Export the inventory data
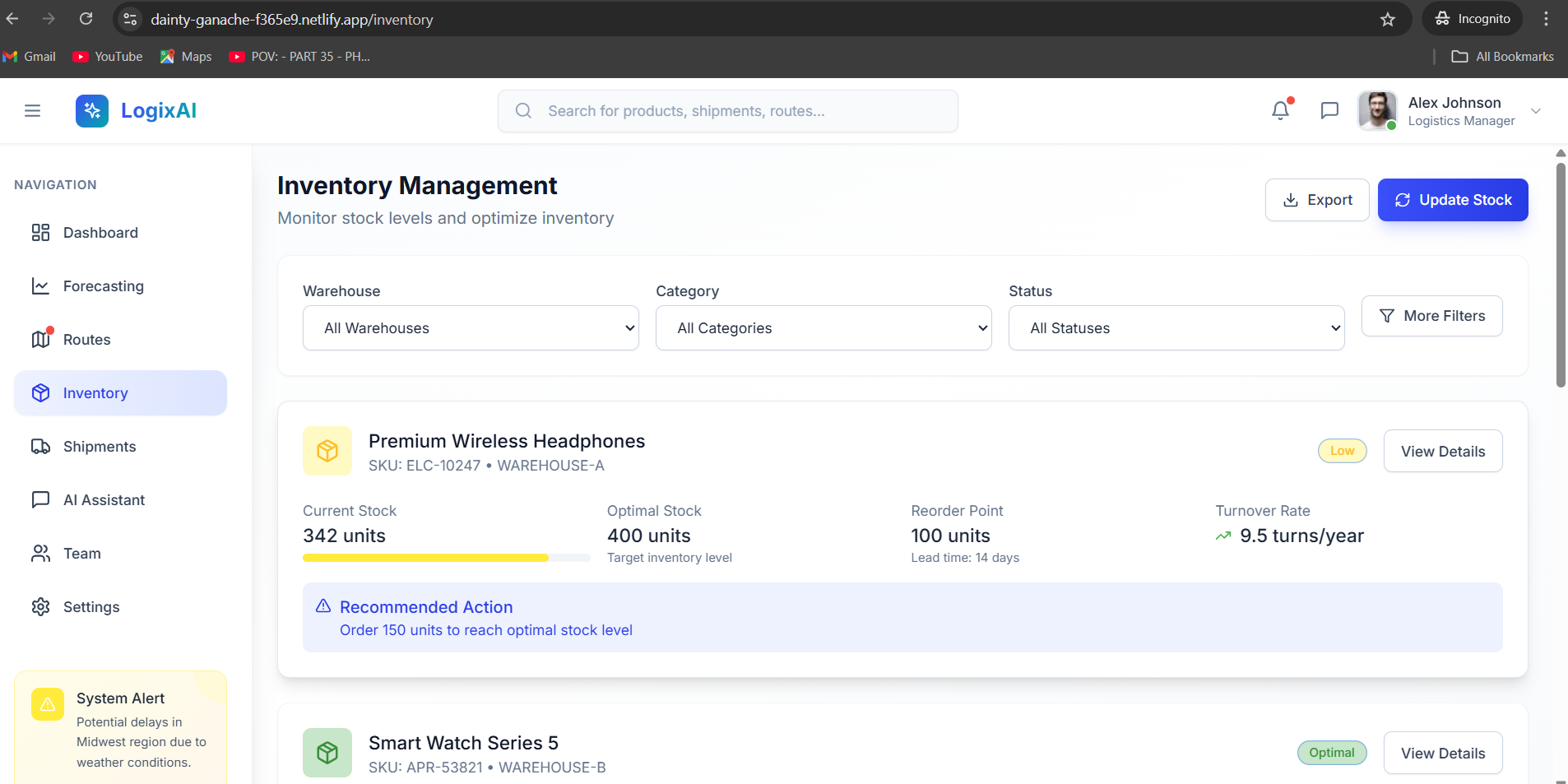This screenshot has height=784, width=1568. click(1317, 200)
